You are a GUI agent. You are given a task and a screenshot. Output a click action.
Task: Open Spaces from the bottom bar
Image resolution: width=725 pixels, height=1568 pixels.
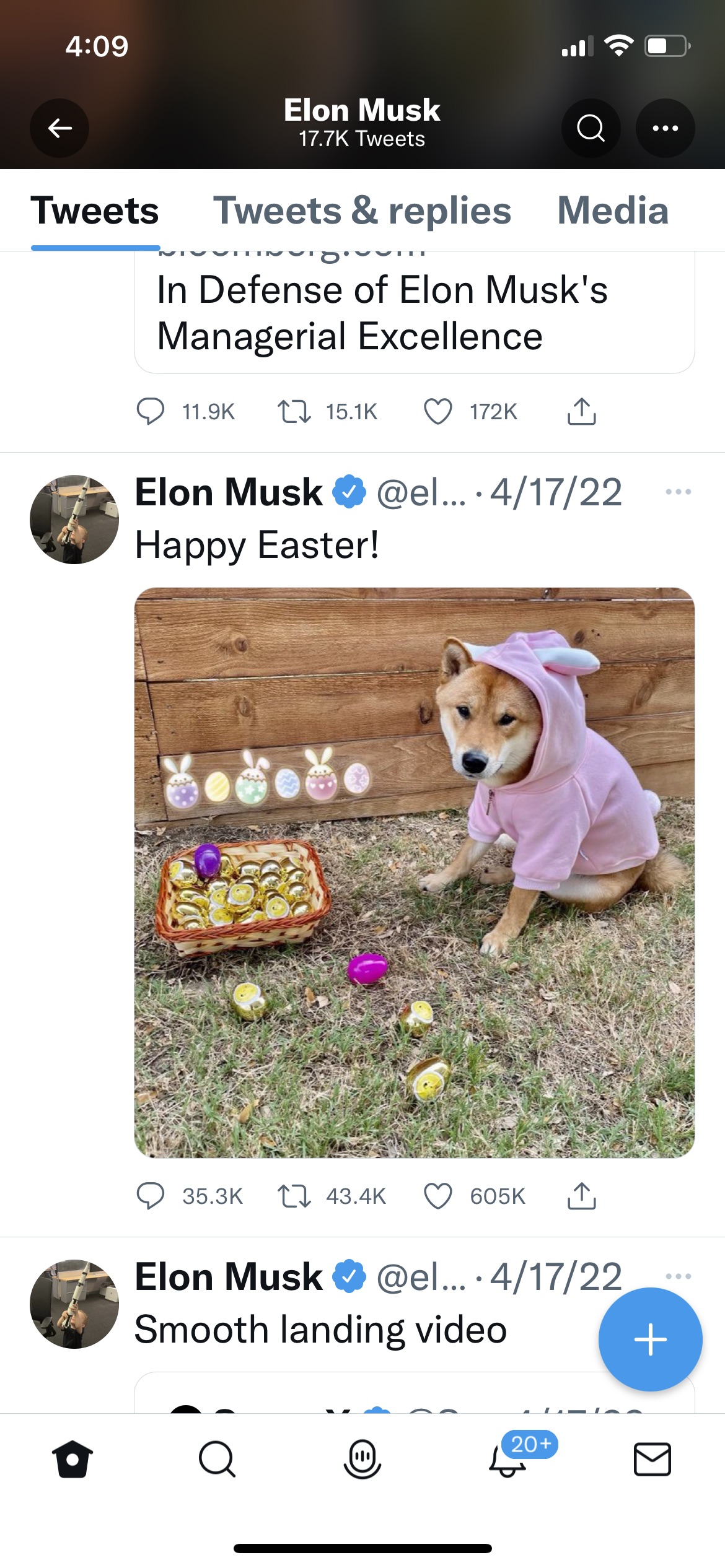(362, 1460)
